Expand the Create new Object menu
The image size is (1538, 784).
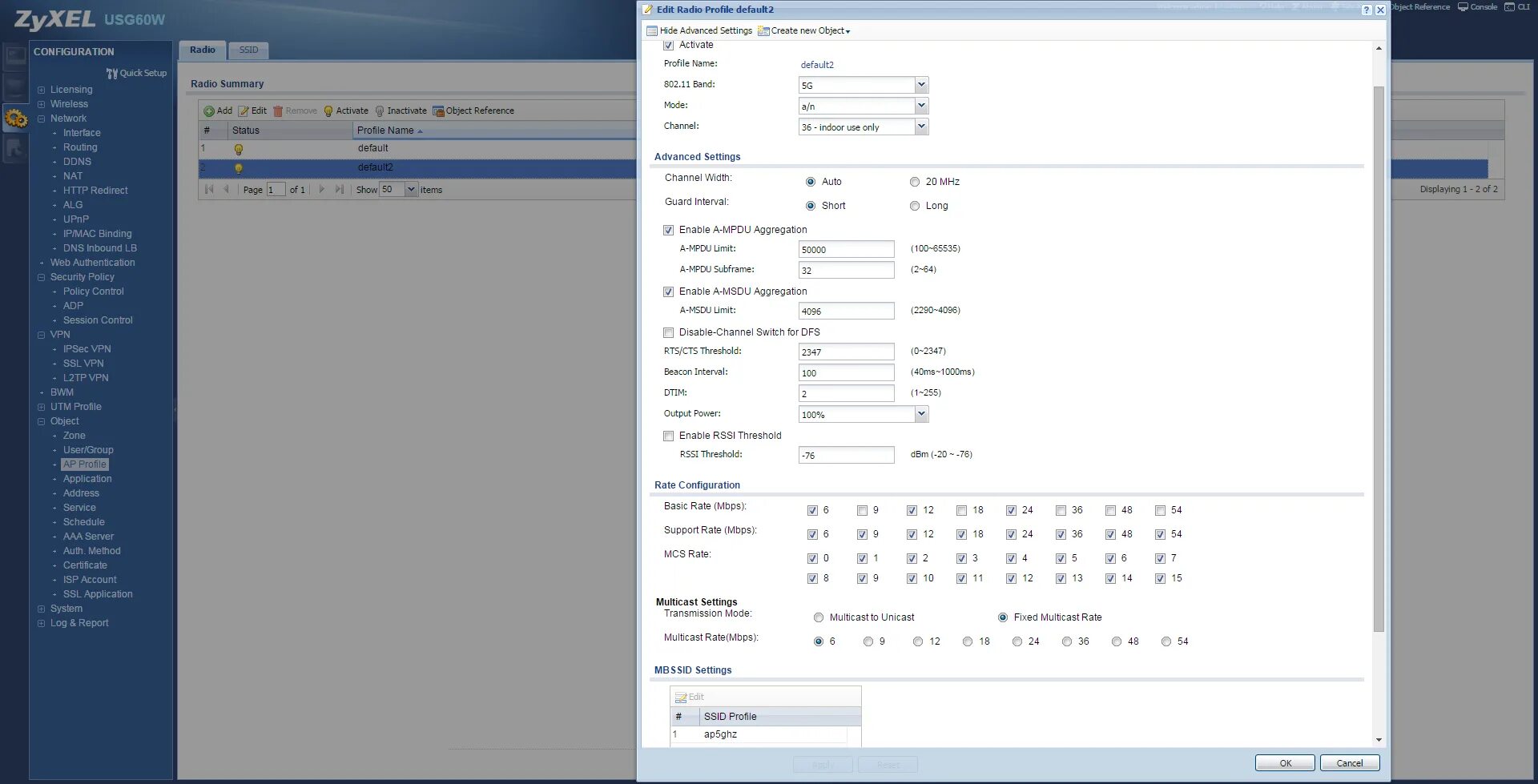pos(803,30)
